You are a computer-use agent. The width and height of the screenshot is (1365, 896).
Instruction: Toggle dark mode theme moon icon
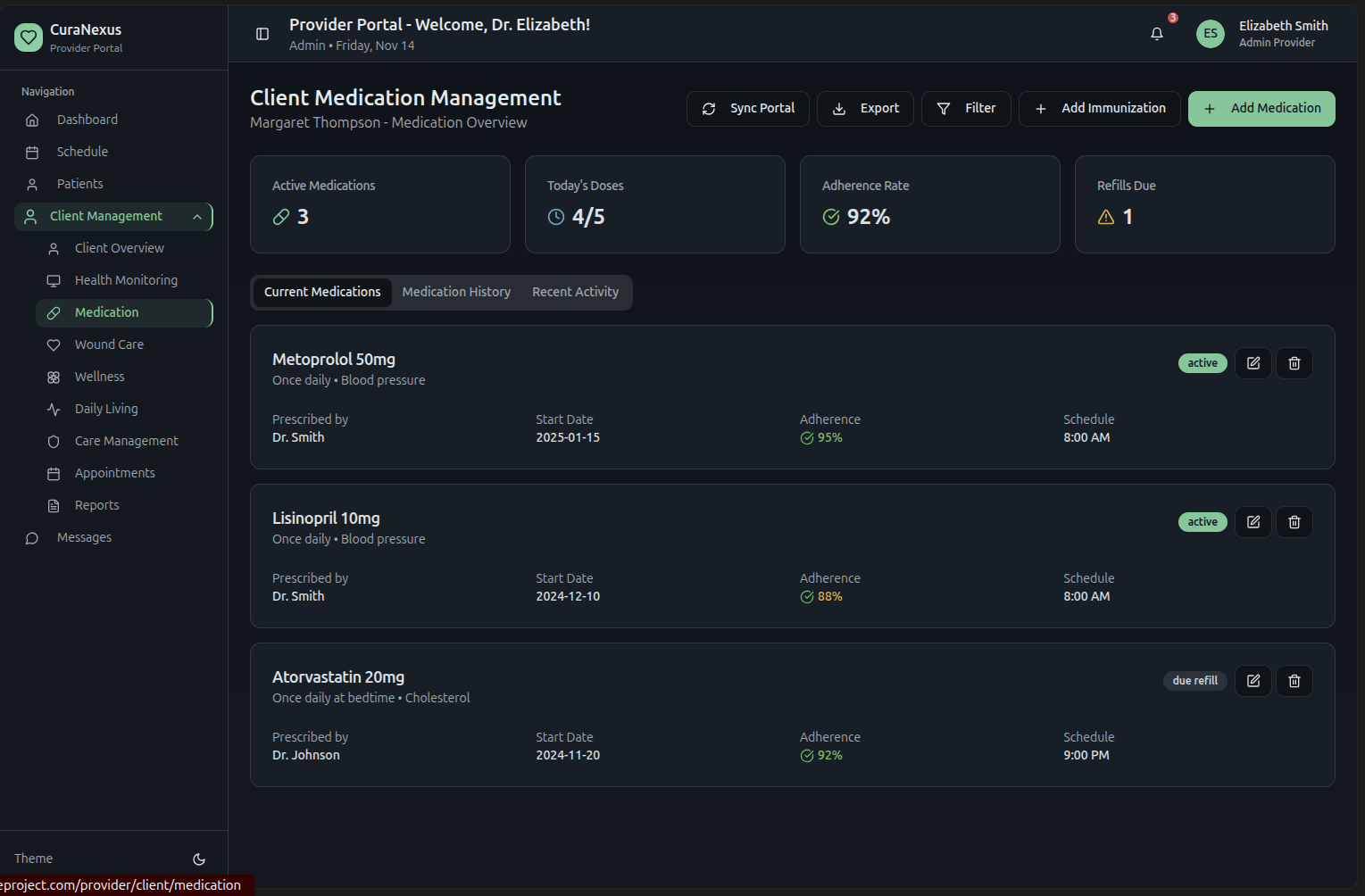pos(199,859)
